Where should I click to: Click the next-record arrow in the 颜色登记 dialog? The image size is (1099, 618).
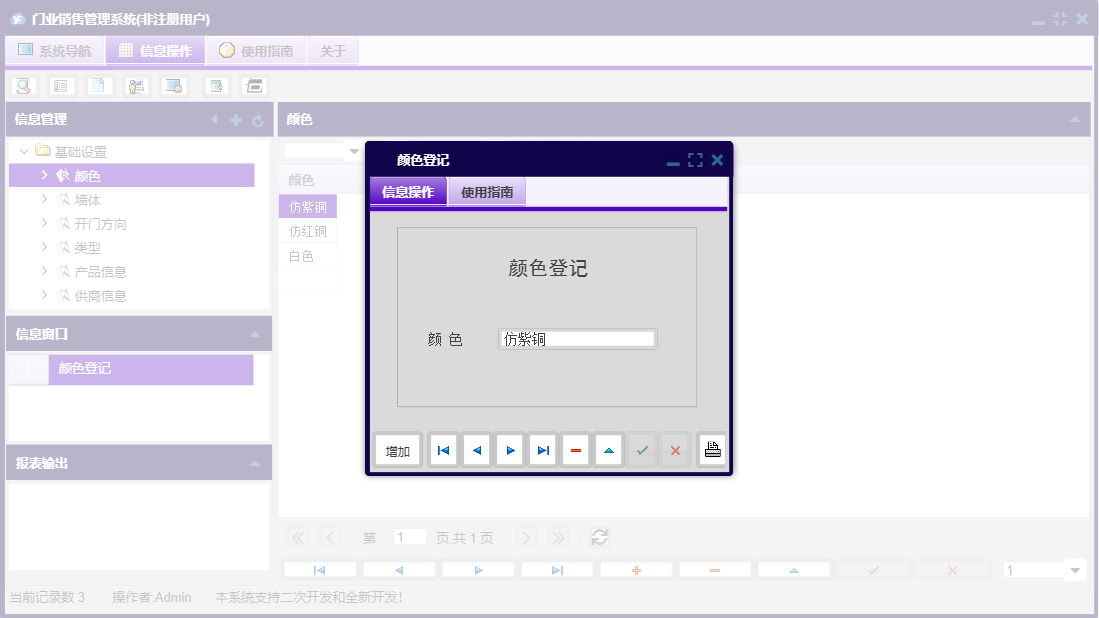point(510,450)
